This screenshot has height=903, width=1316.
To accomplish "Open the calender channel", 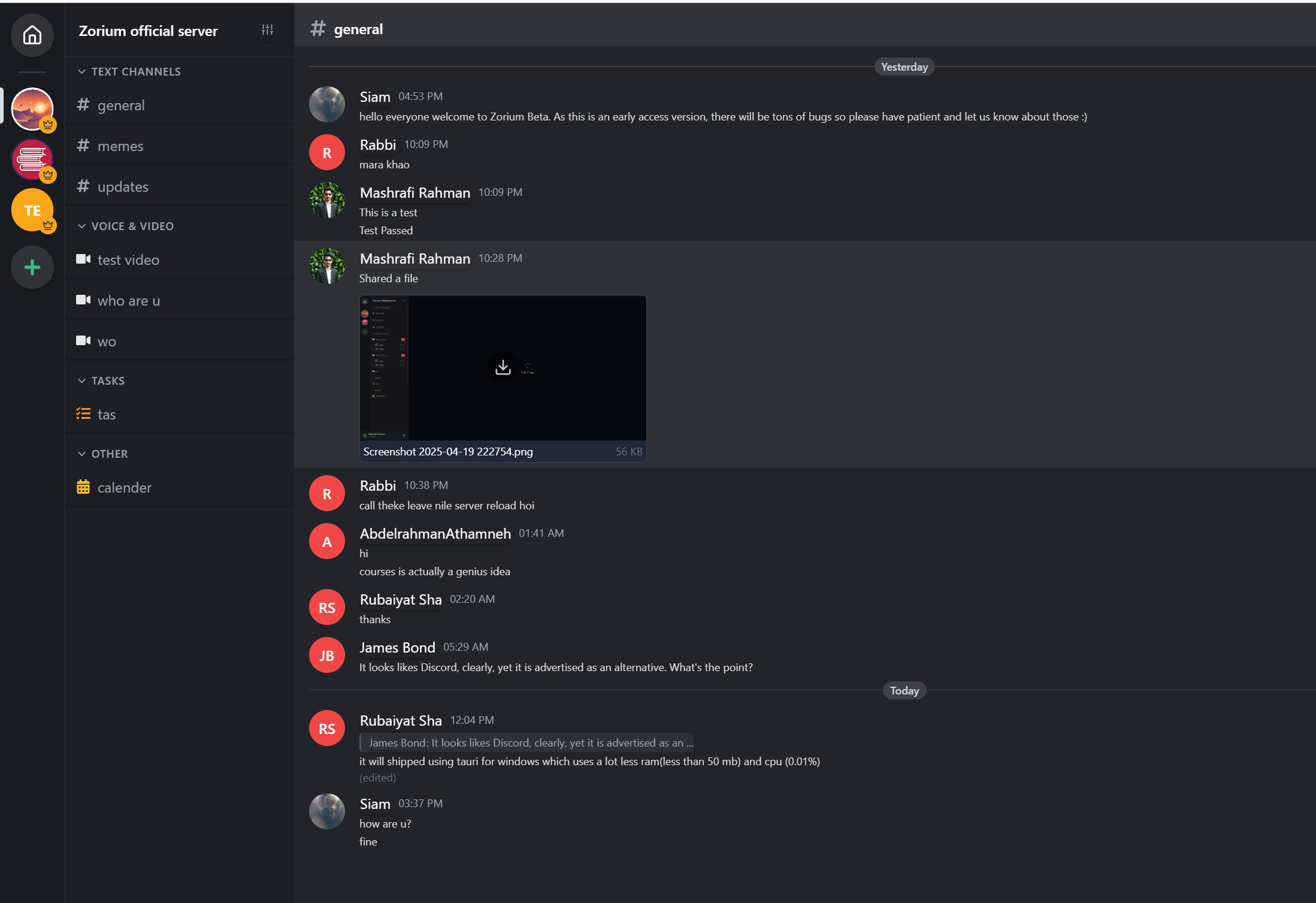I will coord(124,488).
